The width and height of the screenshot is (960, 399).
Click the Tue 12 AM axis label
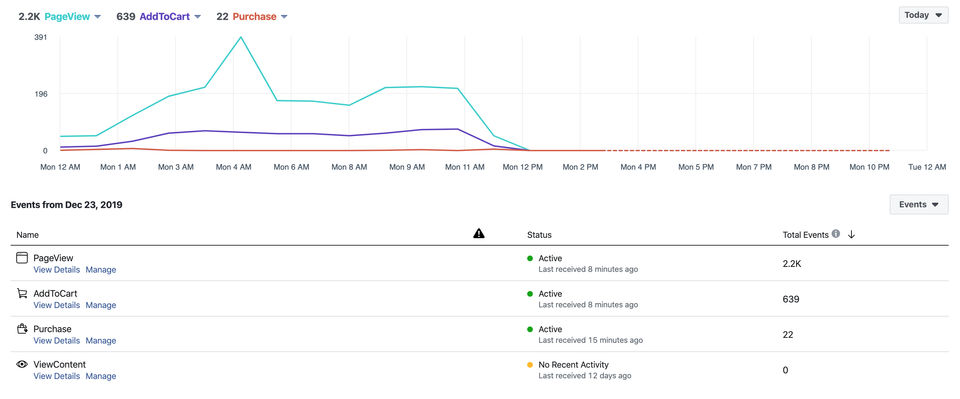coord(928,167)
